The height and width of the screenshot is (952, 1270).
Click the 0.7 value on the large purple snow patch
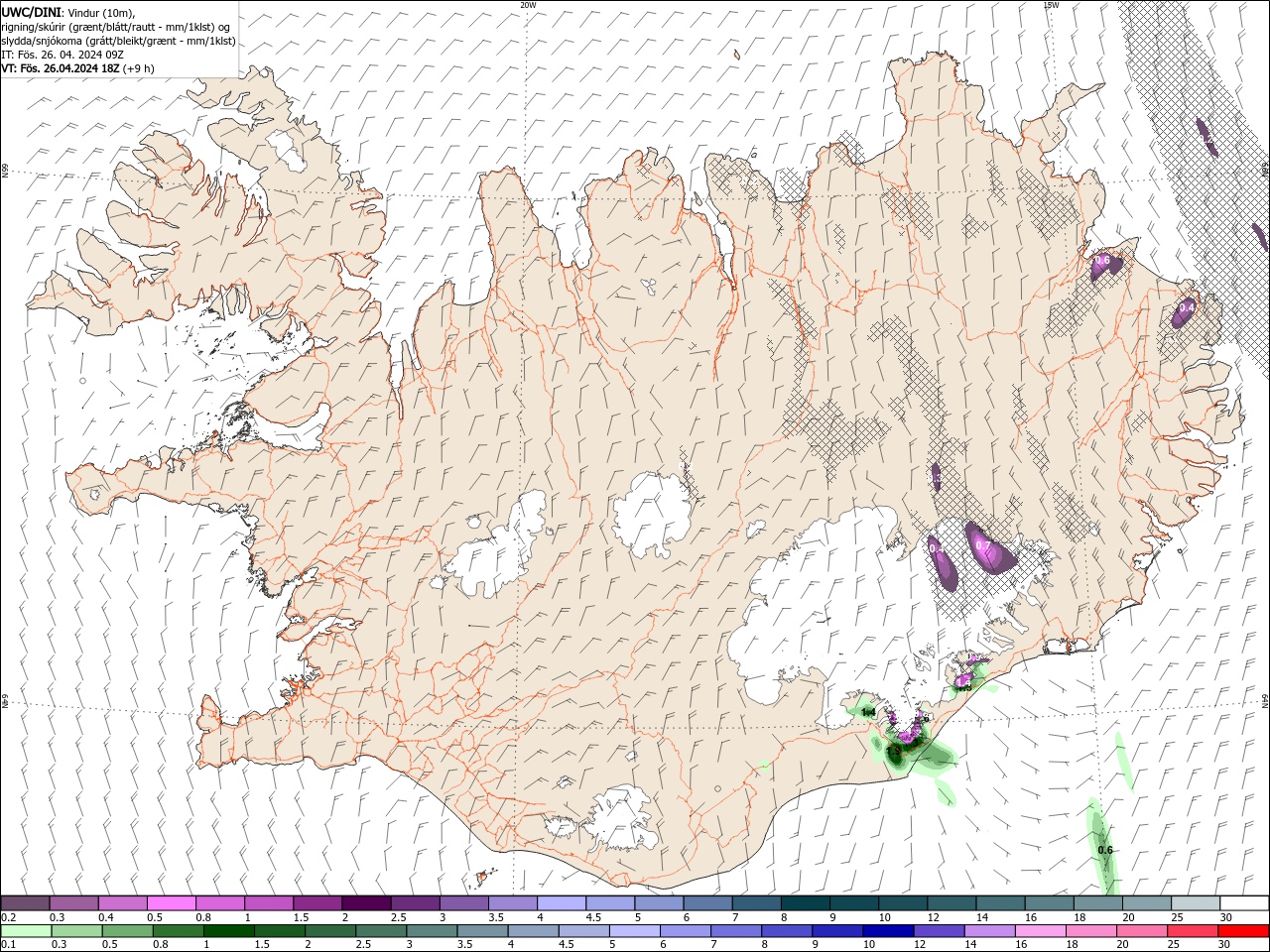(x=983, y=545)
